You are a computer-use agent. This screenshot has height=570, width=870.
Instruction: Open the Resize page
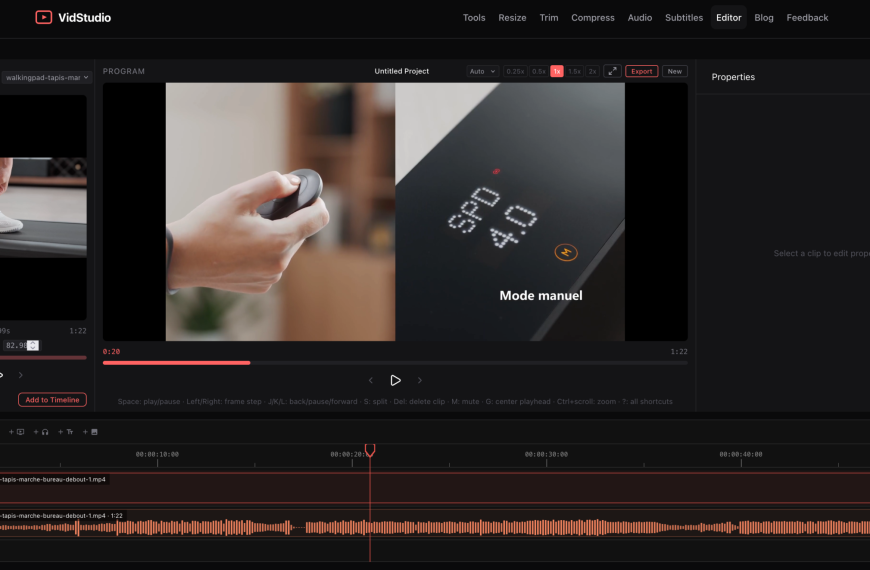click(512, 18)
